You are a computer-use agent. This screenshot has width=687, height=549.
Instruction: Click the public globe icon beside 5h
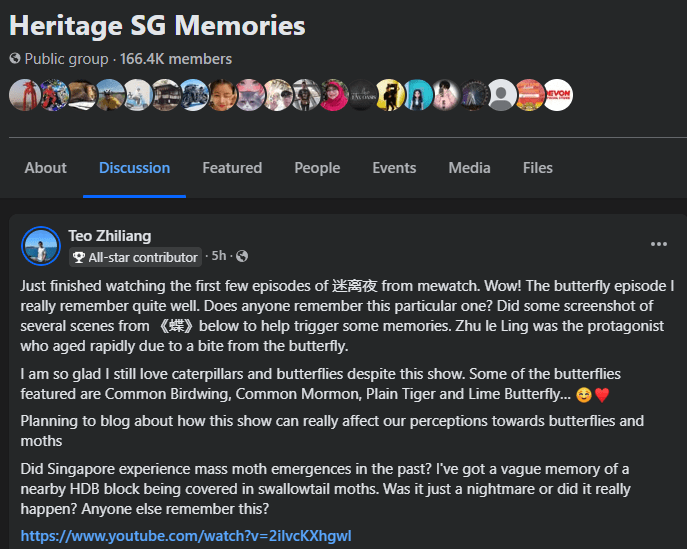(x=242, y=257)
